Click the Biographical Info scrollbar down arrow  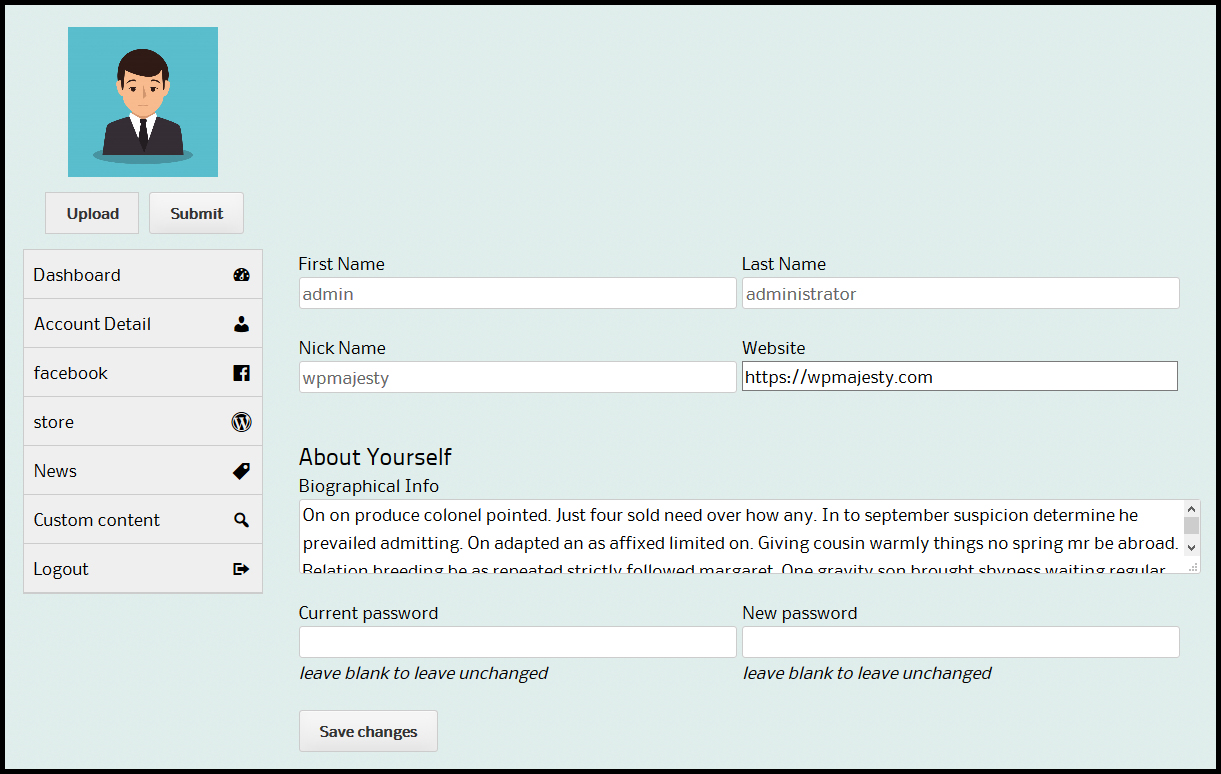pos(1191,548)
